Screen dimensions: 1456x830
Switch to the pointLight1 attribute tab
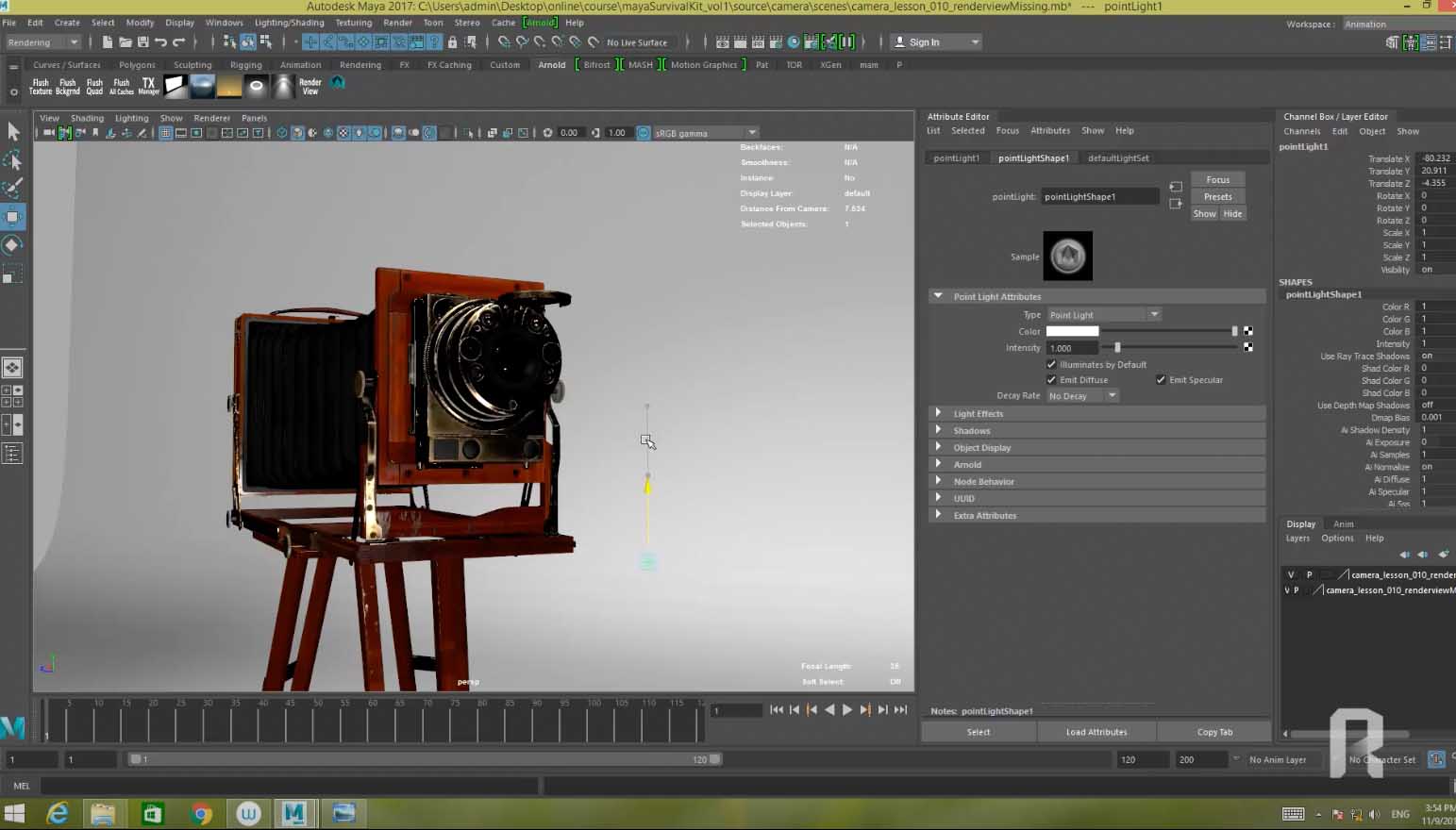(956, 158)
